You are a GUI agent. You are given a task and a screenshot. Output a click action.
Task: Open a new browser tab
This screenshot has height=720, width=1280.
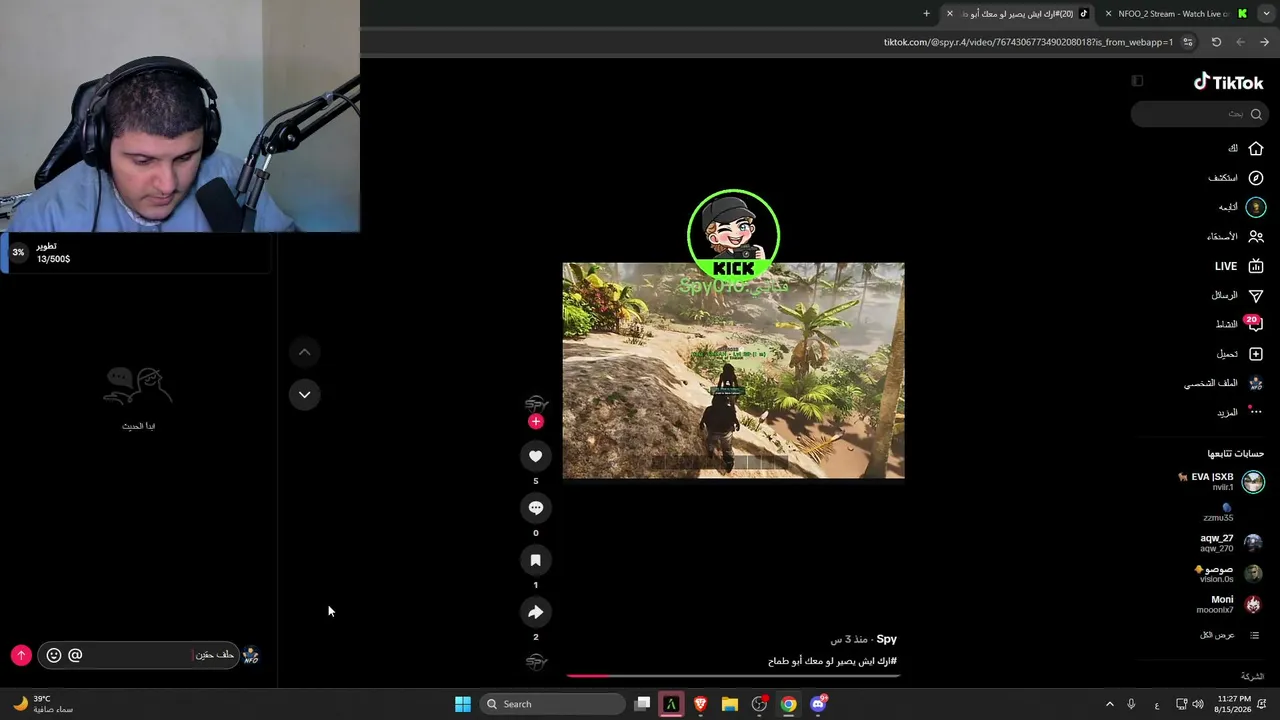(x=926, y=14)
